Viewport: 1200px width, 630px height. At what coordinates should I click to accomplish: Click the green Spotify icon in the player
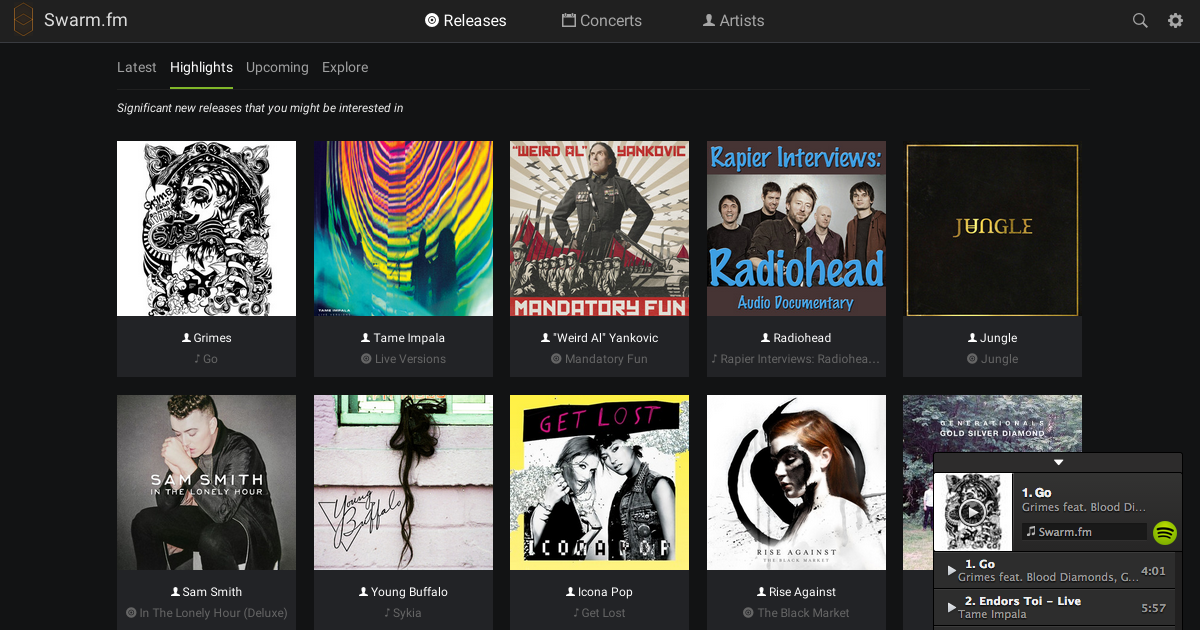pos(1164,532)
